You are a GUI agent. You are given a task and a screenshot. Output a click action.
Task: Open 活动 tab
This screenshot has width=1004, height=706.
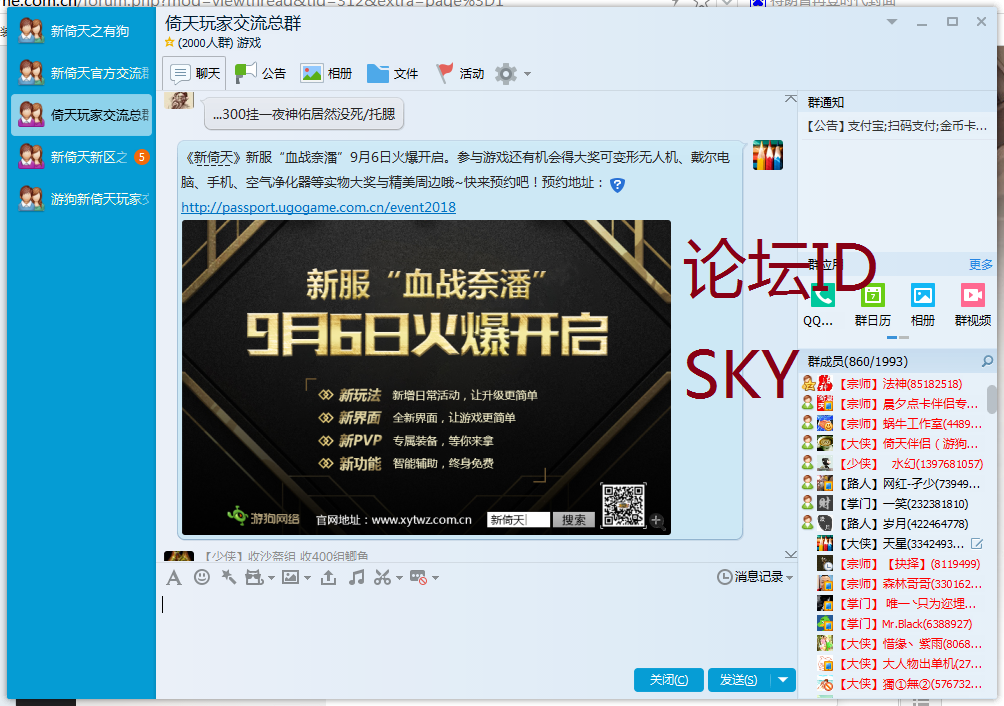[x=460, y=74]
